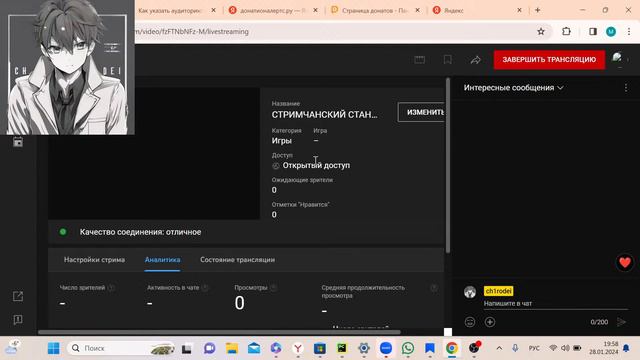Select the Аналитика tab

(x=162, y=260)
